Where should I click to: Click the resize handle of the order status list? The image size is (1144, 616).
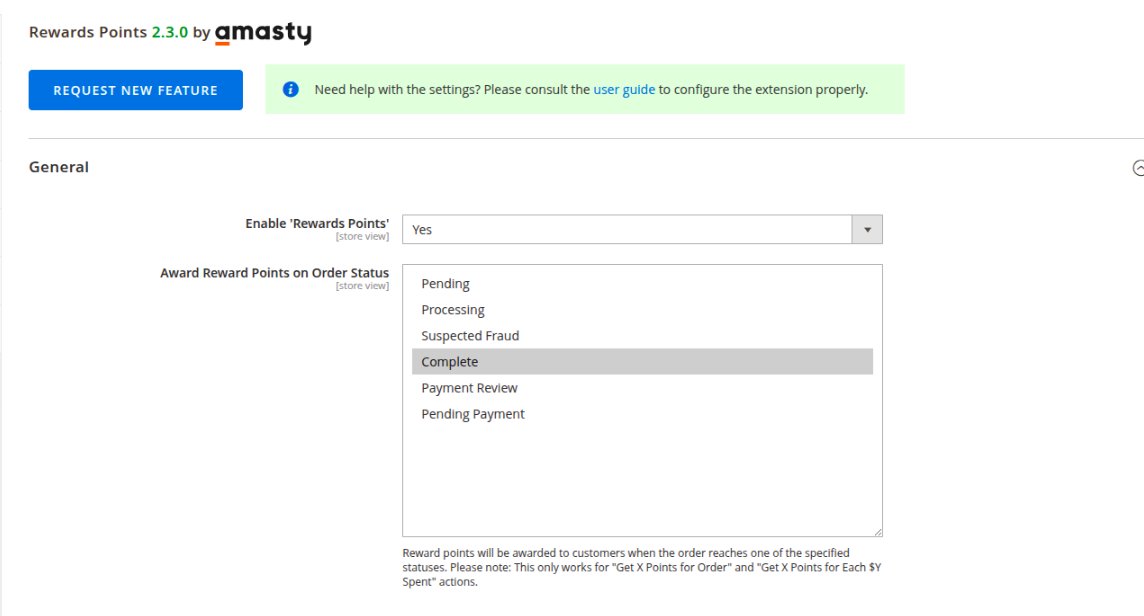coord(878,532)
